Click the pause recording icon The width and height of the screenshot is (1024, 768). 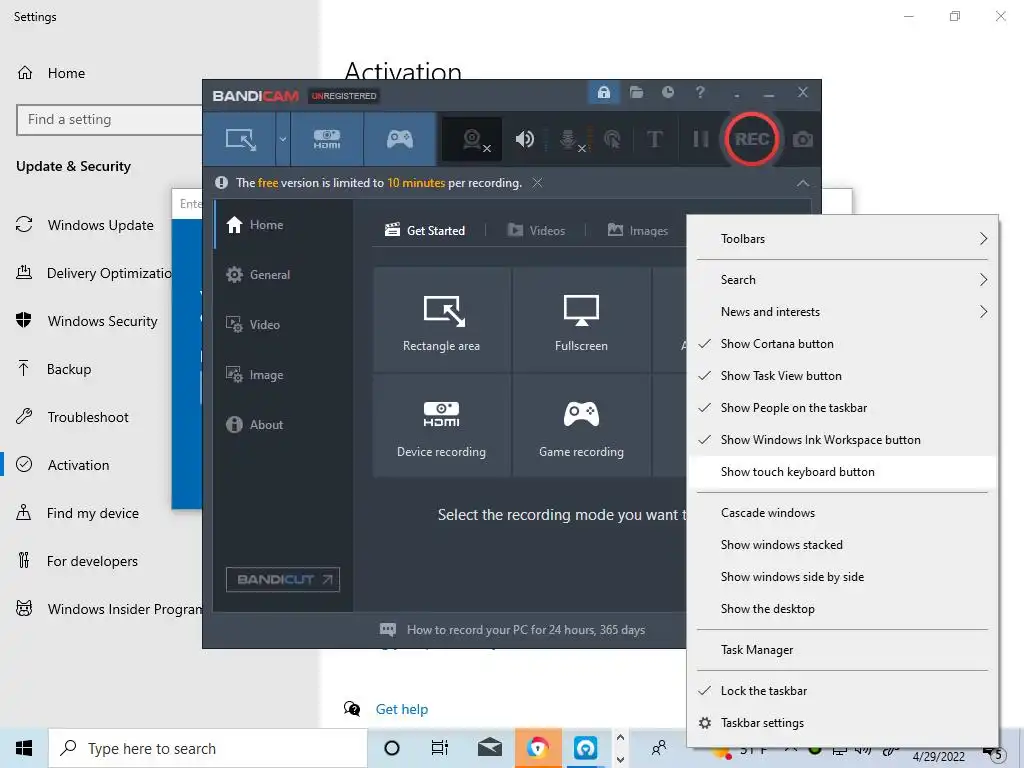coord(700,139)
